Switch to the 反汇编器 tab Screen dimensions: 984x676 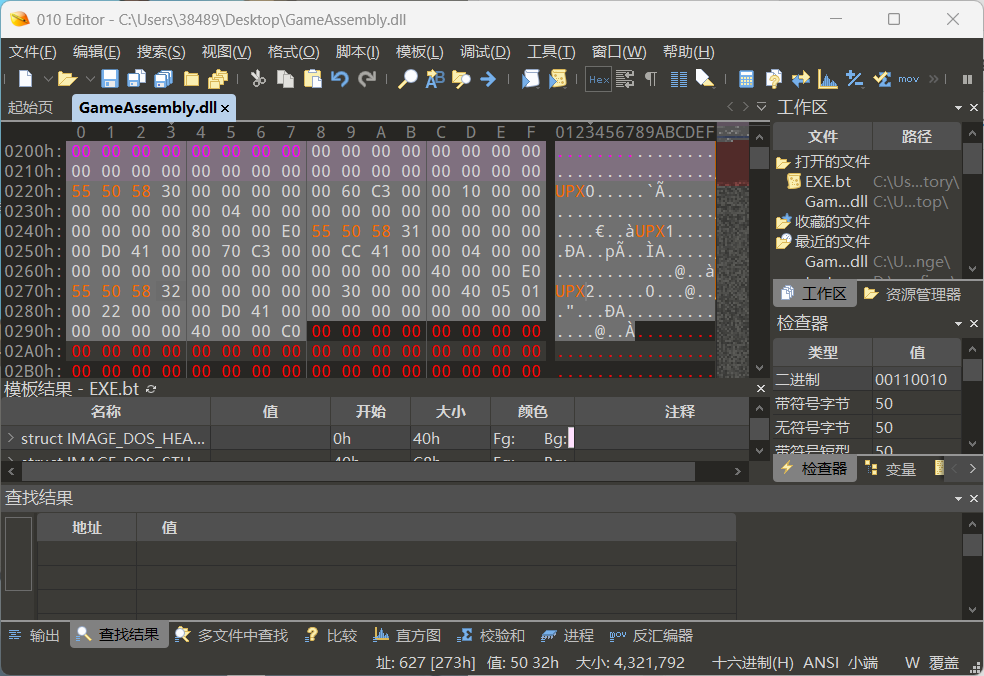click(651, 635)
